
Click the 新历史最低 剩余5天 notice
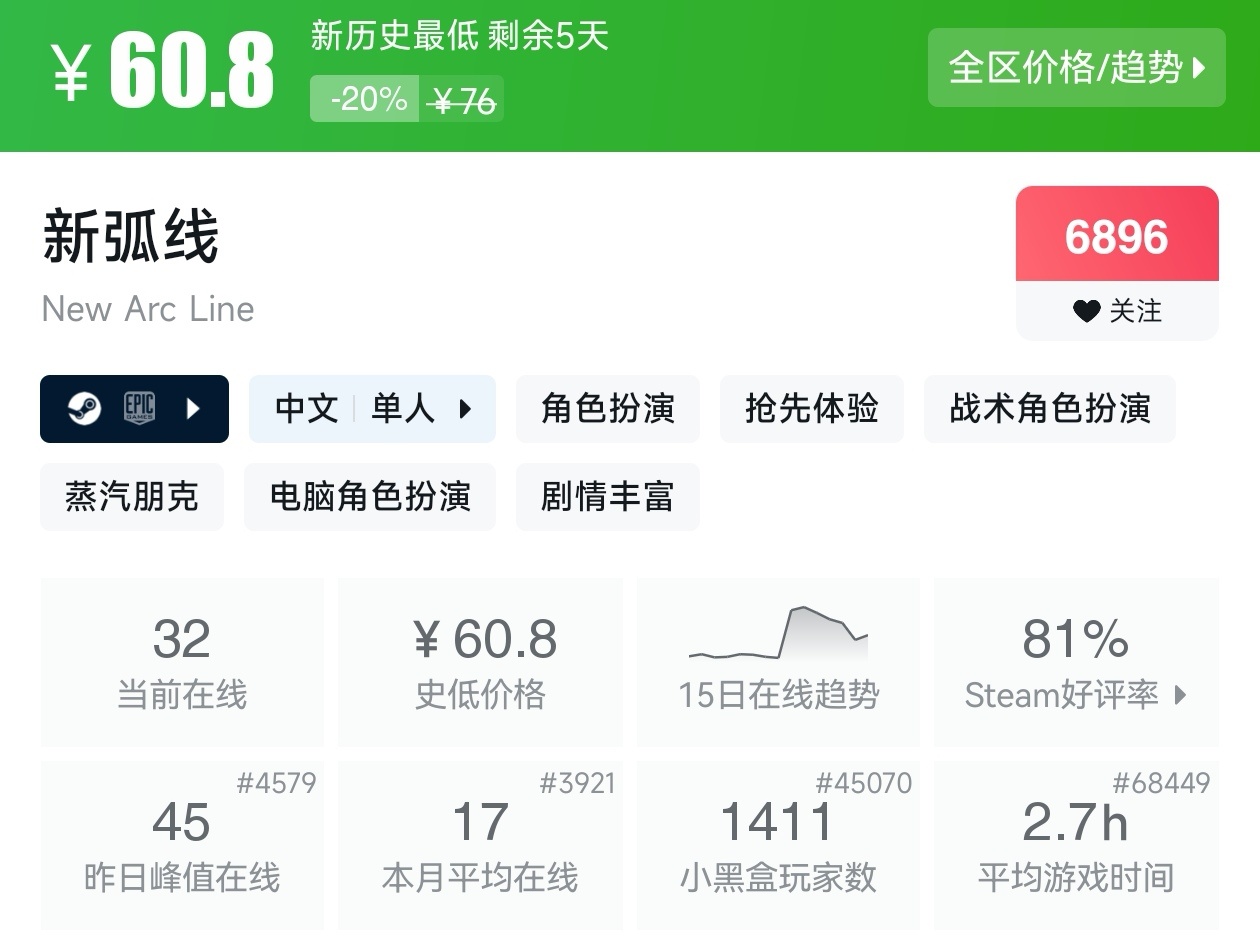tap(459, 37)
